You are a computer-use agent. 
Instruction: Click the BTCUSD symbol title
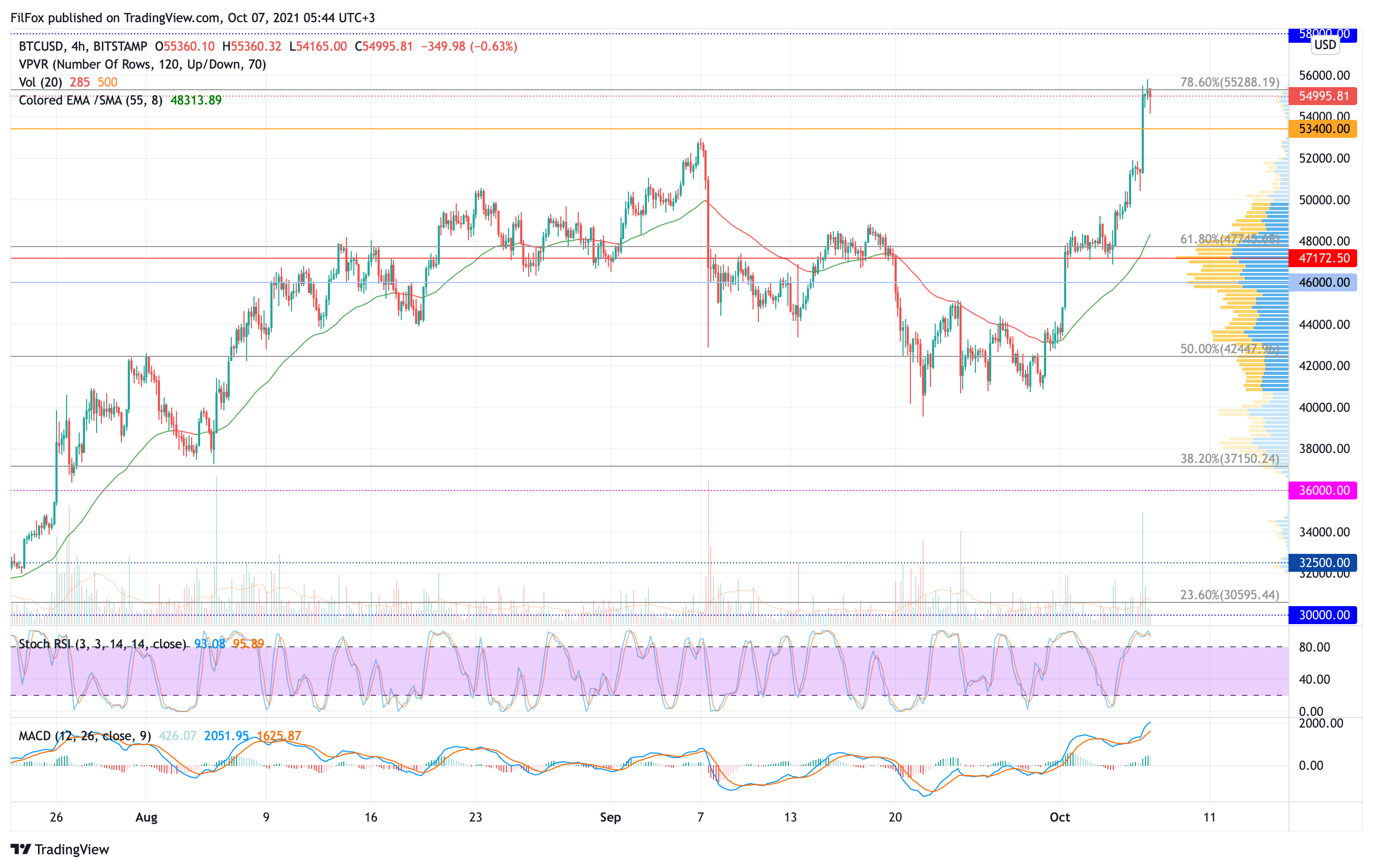coord(40,46)
